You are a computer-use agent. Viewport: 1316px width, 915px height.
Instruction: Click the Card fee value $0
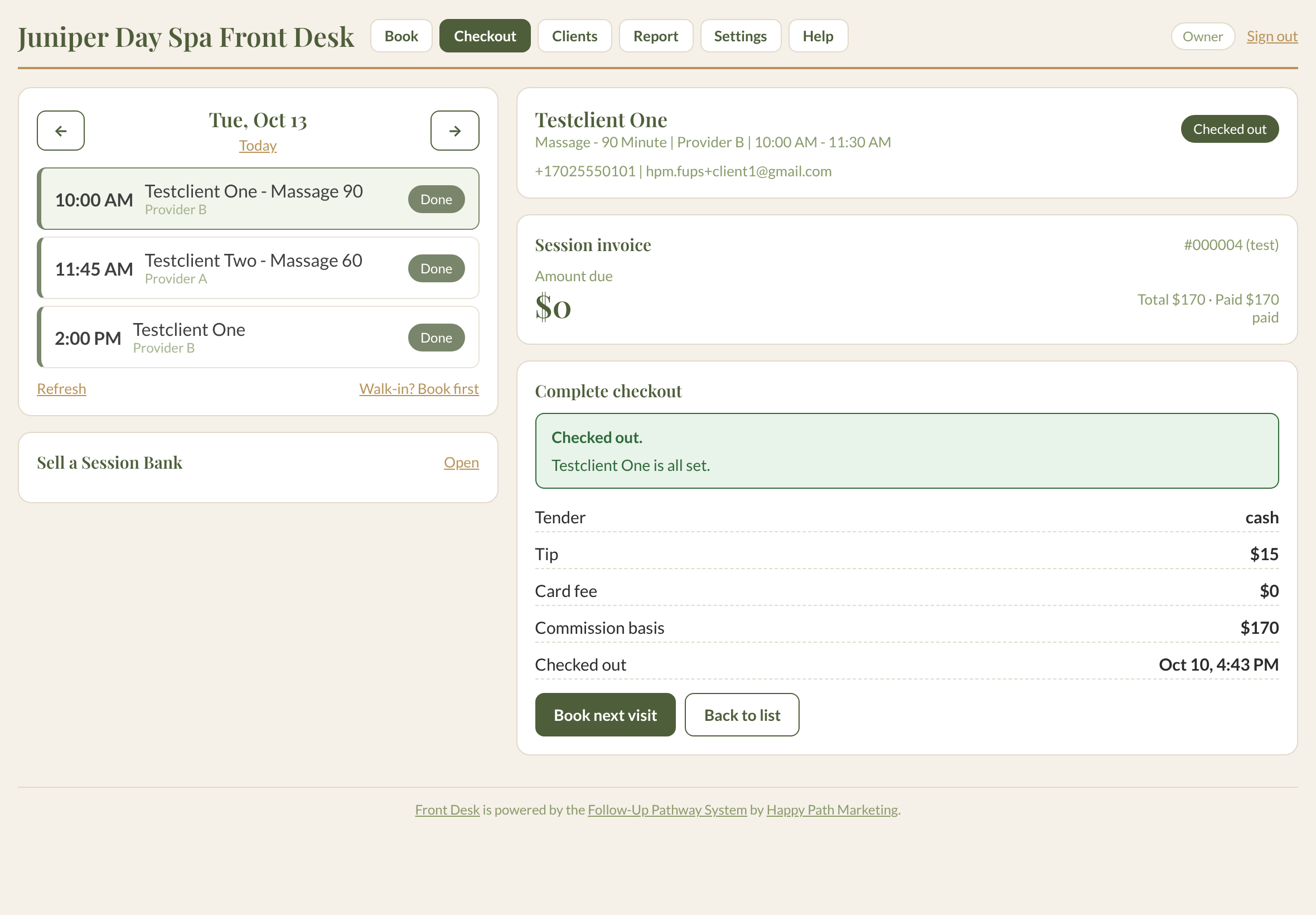[1270, 591]
